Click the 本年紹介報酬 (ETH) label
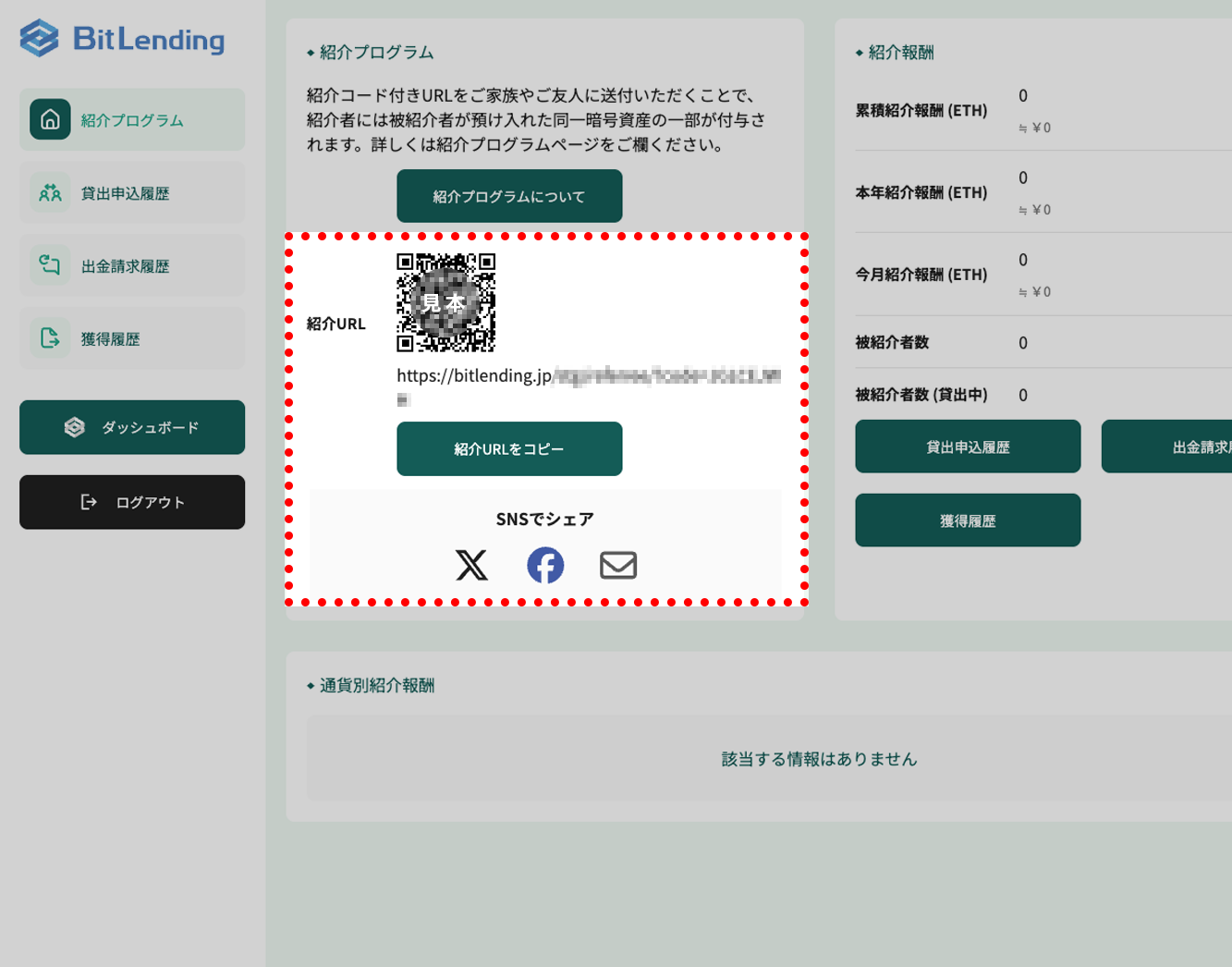Image resolution: width=1232 pixels, height=967 pixels. (921, 192)
